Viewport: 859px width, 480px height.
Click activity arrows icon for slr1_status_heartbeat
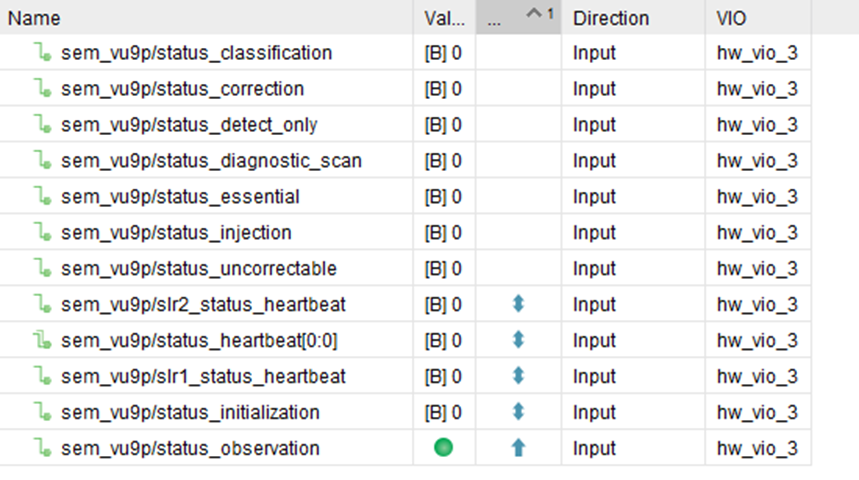point(518,376)
